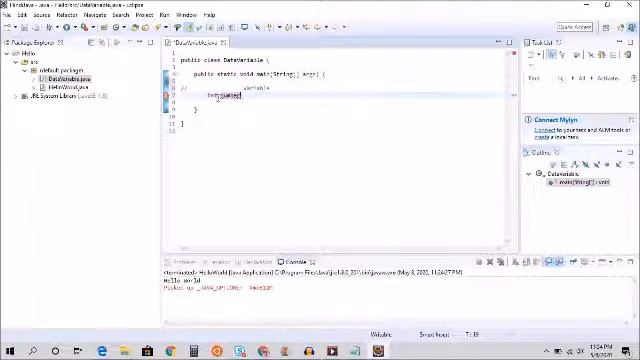Click the Open Type toolbar icon

pyautogui.click(x=135, y=27)
